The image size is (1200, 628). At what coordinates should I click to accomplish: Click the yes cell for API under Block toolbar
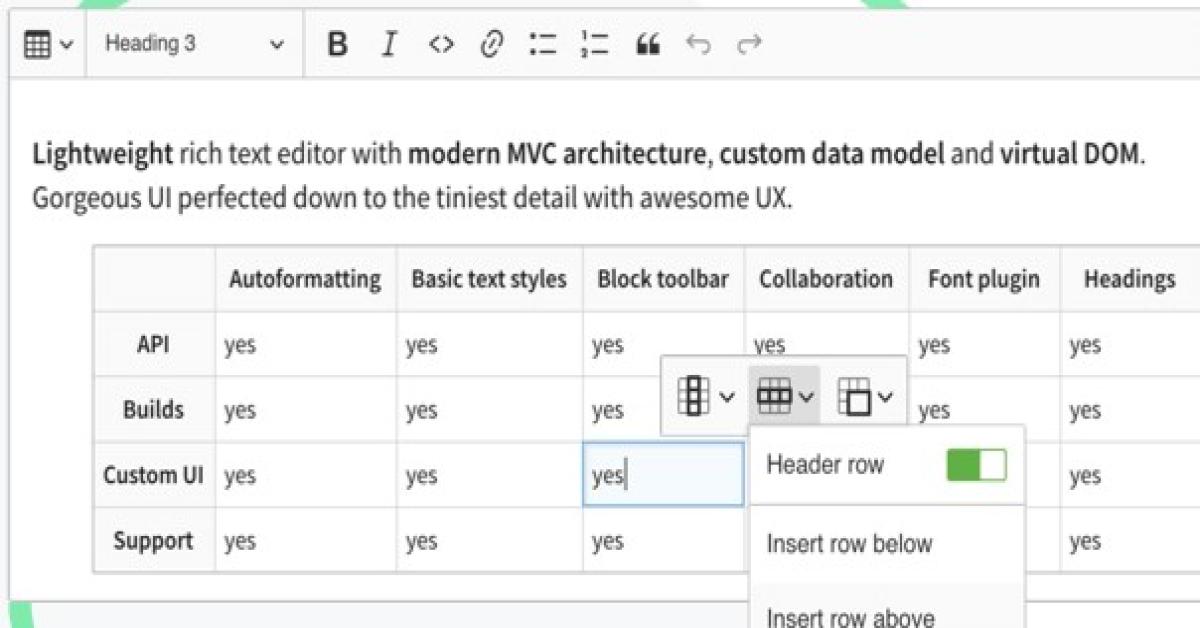tap(663, 345)
